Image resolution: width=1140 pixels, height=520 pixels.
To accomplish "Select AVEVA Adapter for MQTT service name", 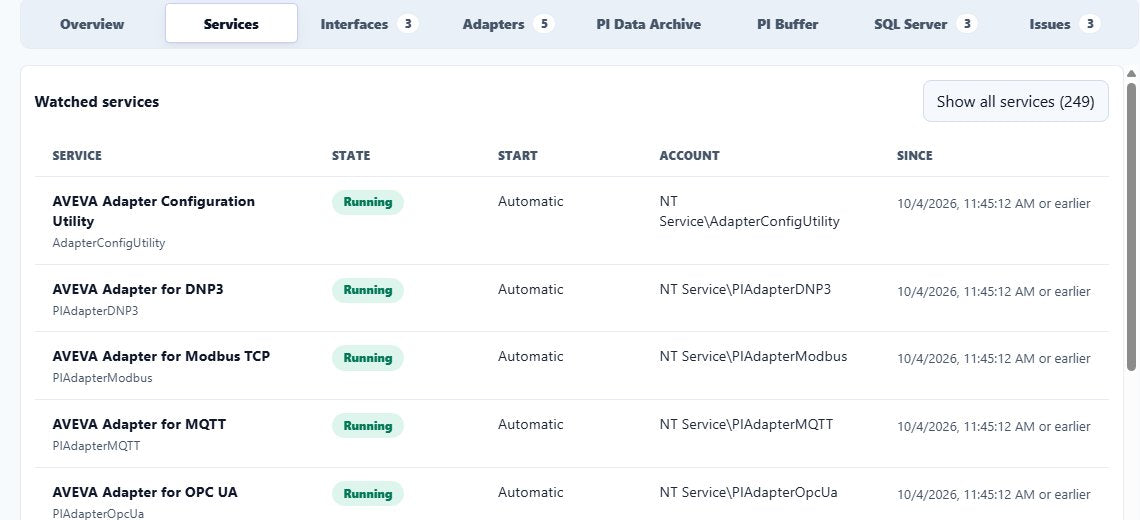I will (x=140, y=424).
